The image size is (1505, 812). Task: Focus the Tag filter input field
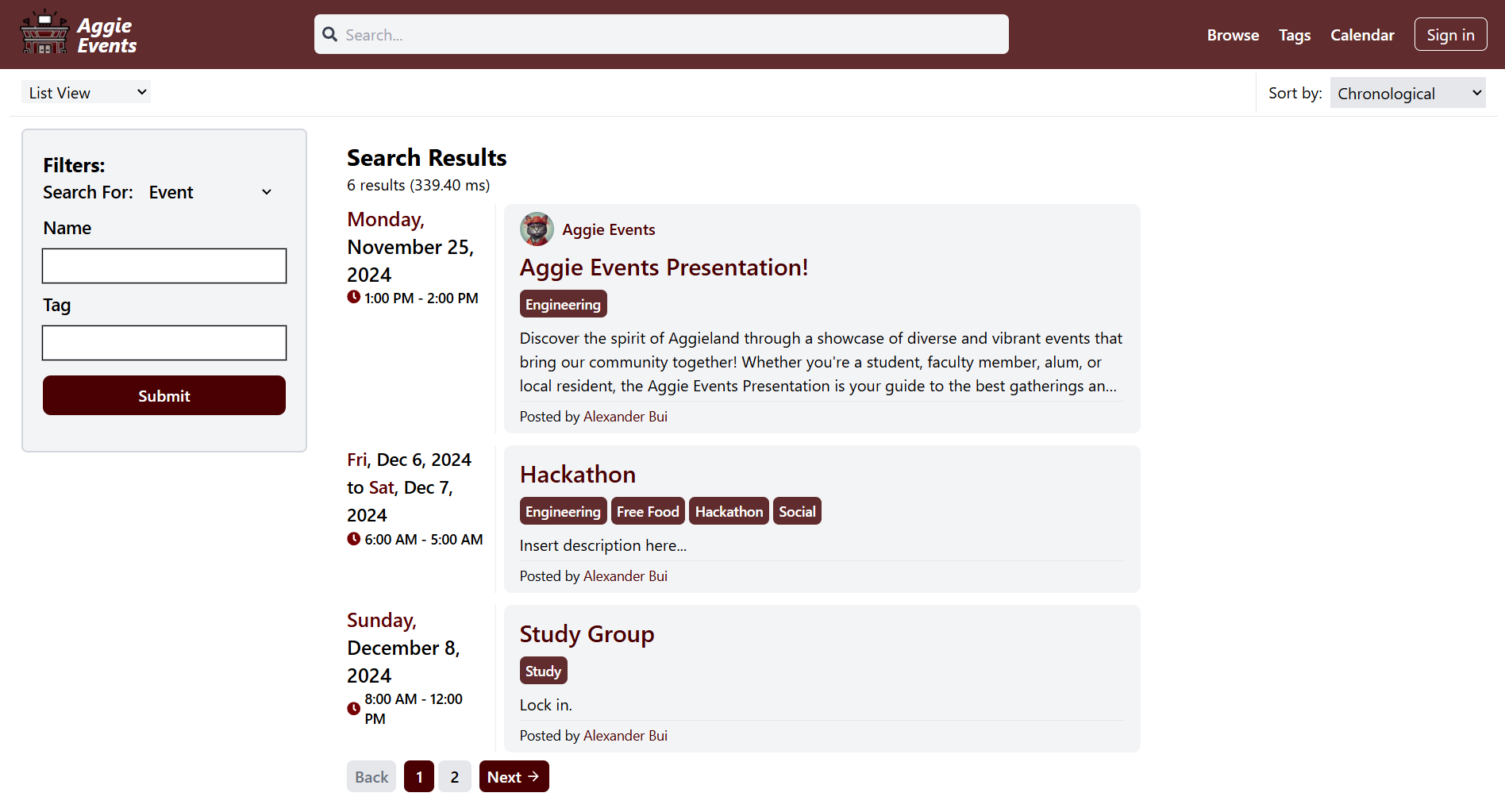164,343
